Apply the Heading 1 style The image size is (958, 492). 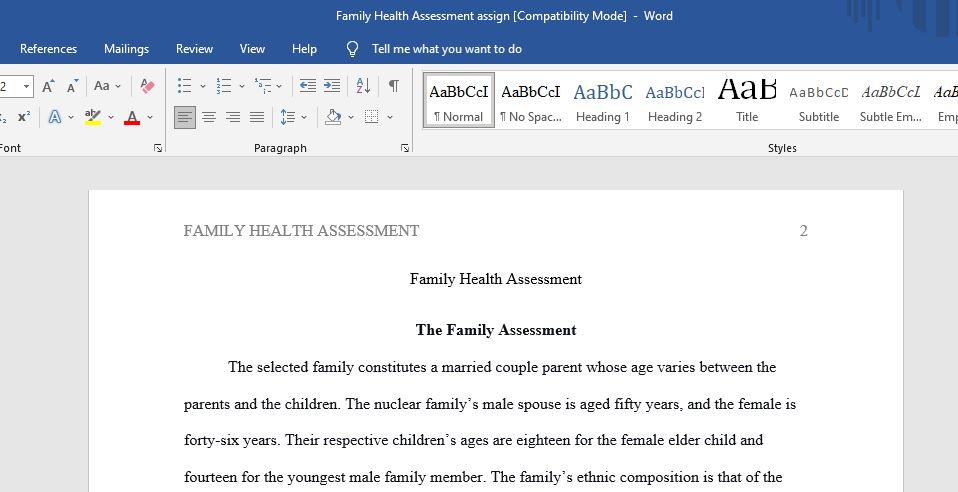(602, 100)
